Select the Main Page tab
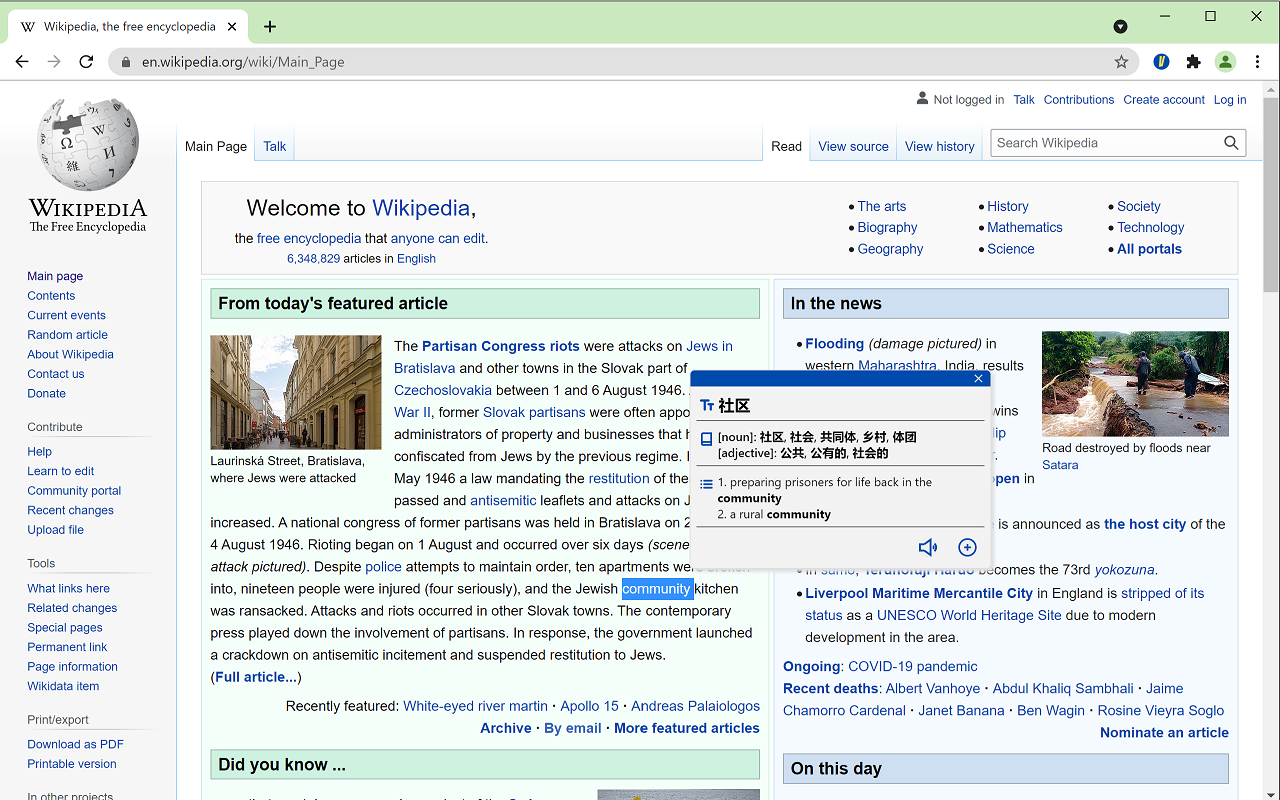 pos(216,146)
